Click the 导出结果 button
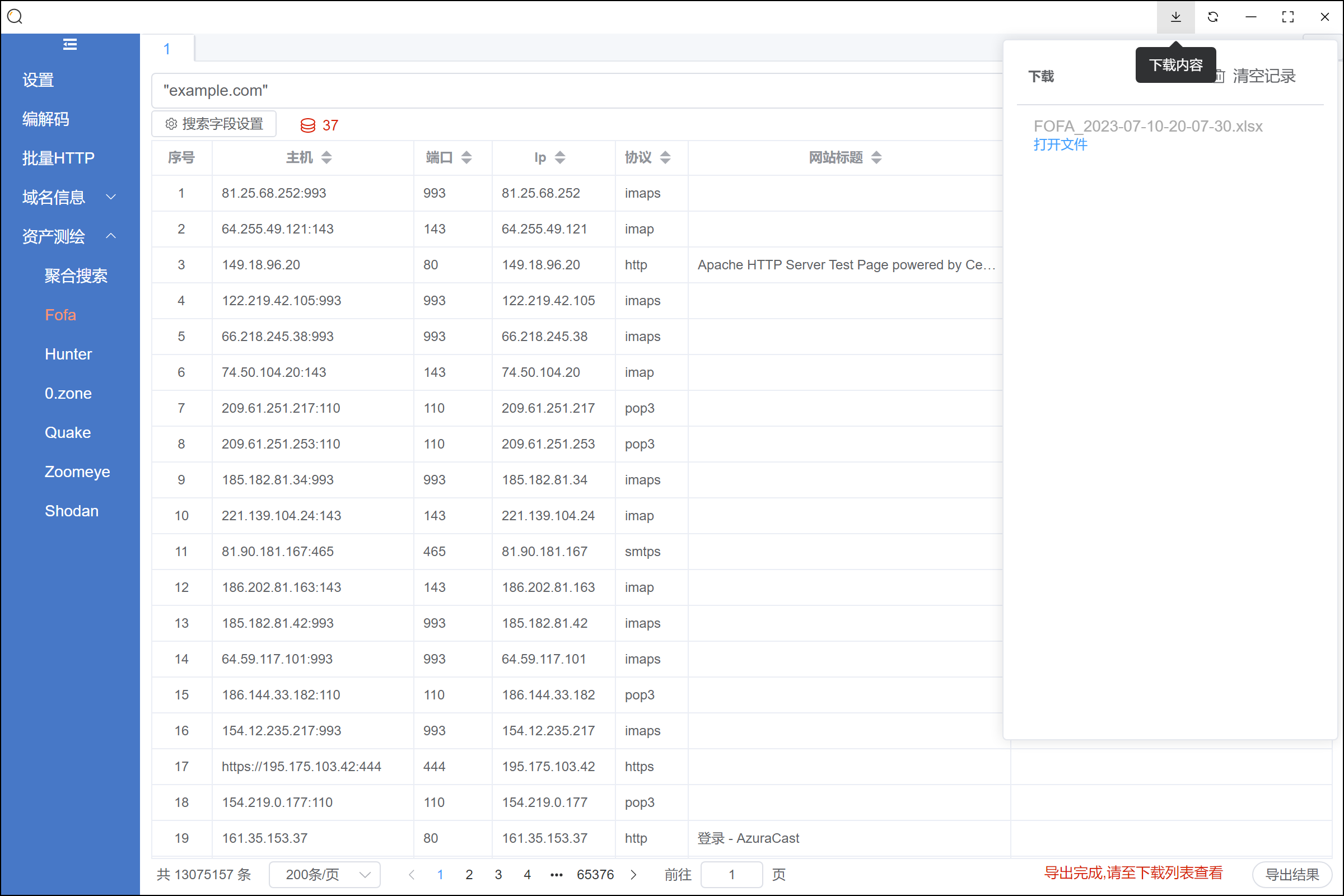Image resolution: width=1344 pixels, height=896 pixels. click(1291, 874)
